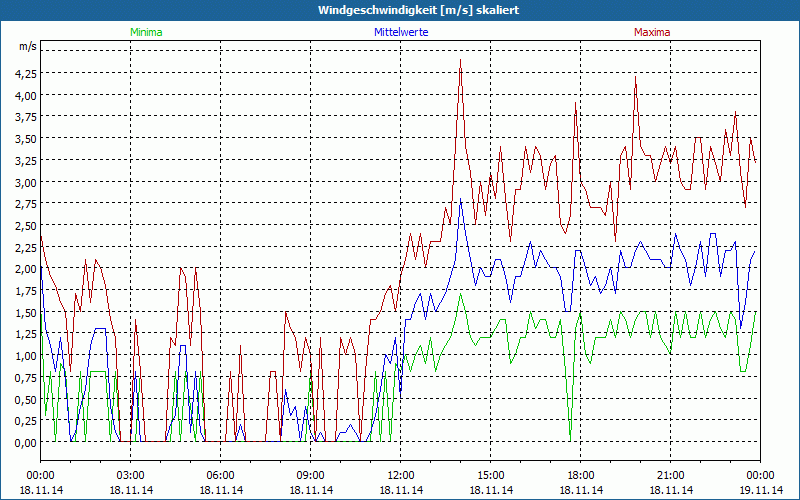This screenshot has height=500, width=800.
Task: Click the 3,75 y-axis value
Action: click(26, 117)
